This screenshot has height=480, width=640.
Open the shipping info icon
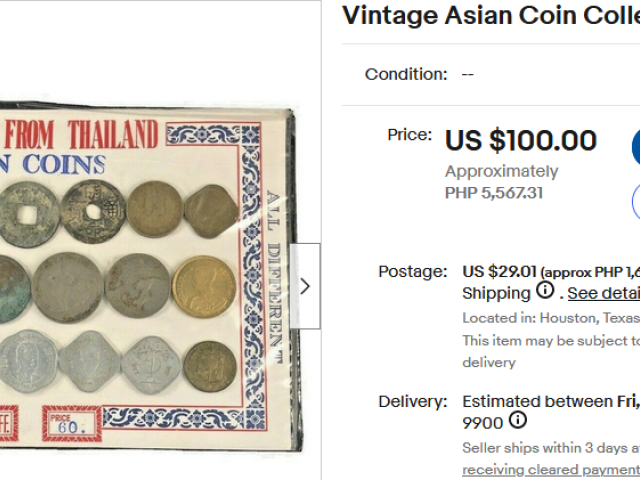[545, 292]
